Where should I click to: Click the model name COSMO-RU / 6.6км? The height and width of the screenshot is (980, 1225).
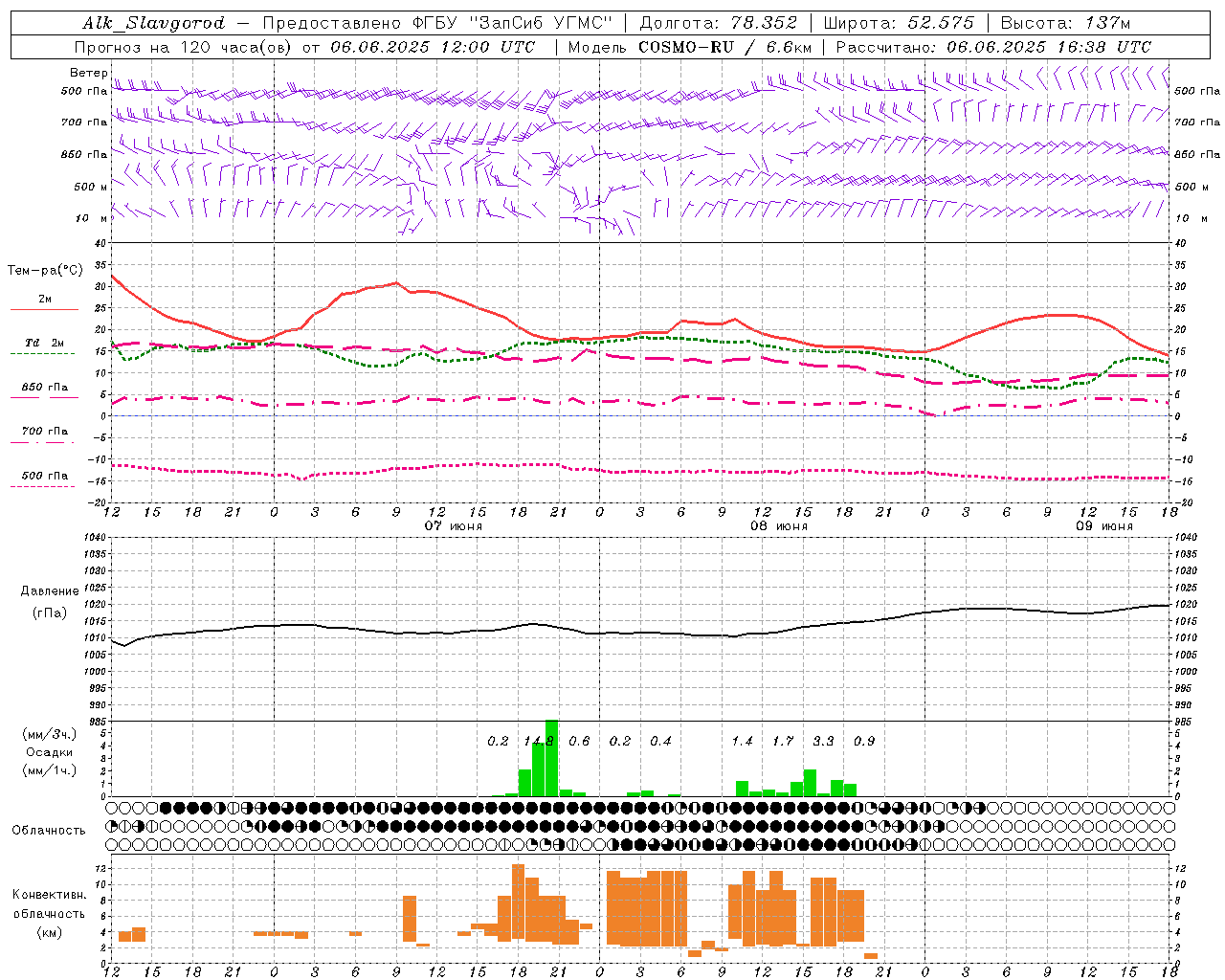click(725, 47)
